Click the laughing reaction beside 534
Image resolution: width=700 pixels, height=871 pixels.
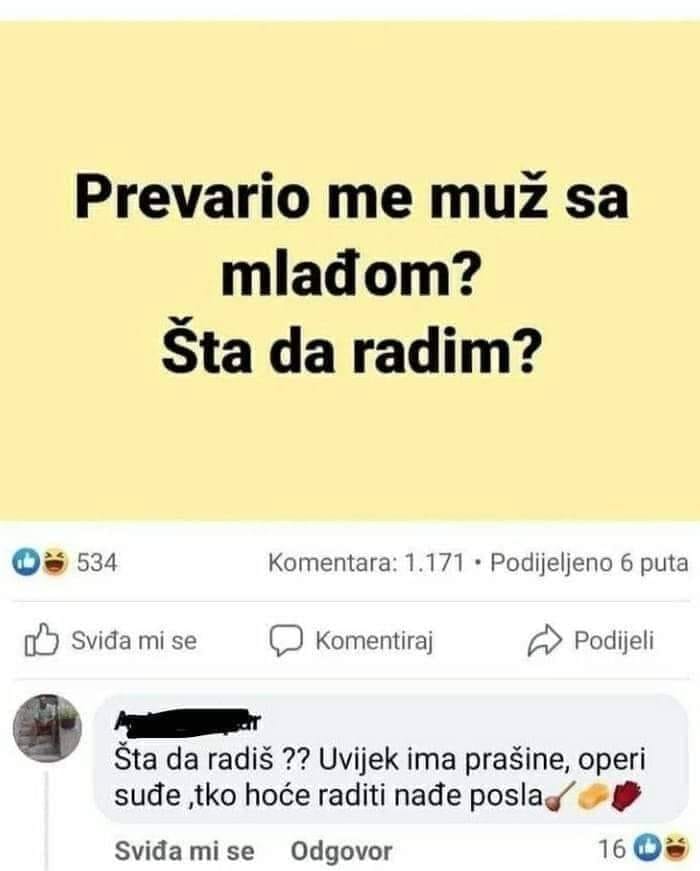[54, 562]
